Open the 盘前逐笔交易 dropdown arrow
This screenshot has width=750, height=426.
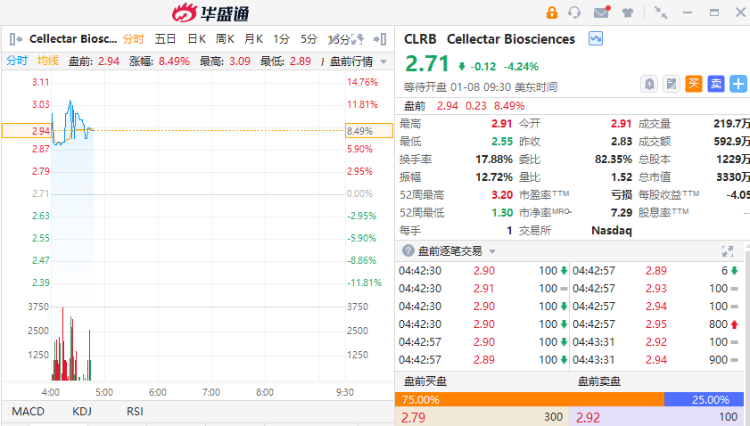tap(492, 251)
